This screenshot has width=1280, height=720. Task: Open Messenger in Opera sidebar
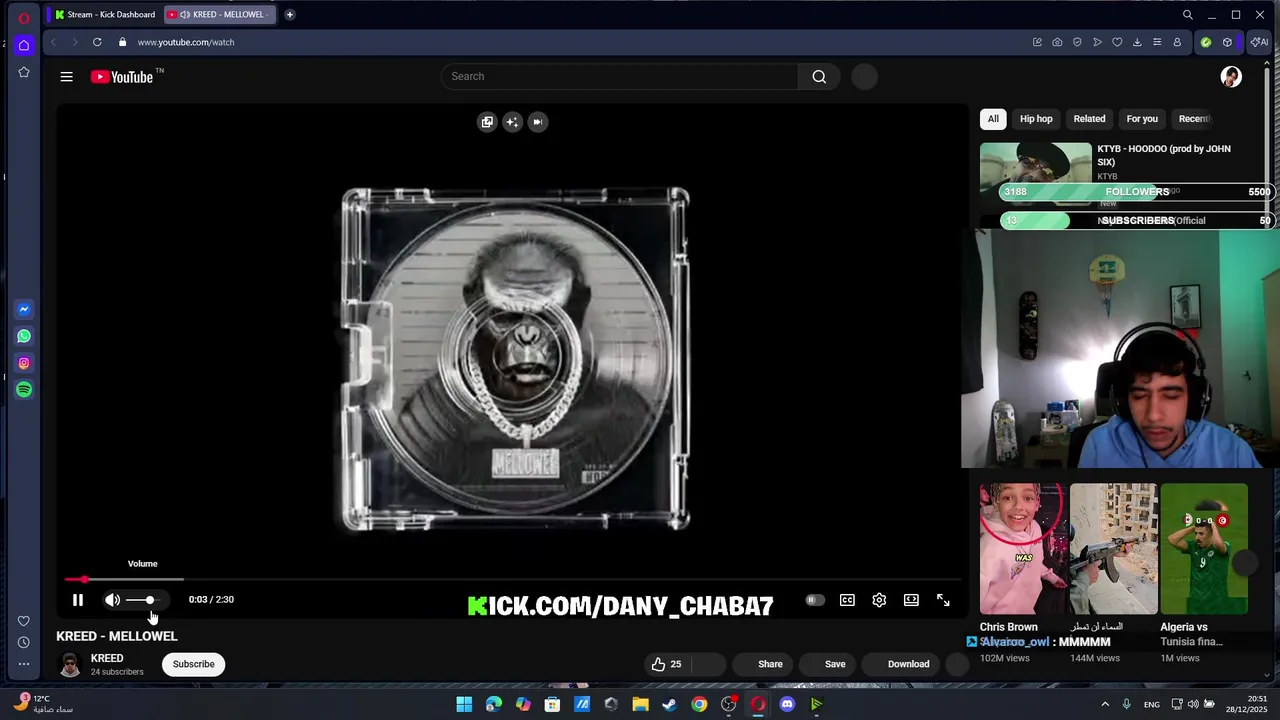[24, 310]
